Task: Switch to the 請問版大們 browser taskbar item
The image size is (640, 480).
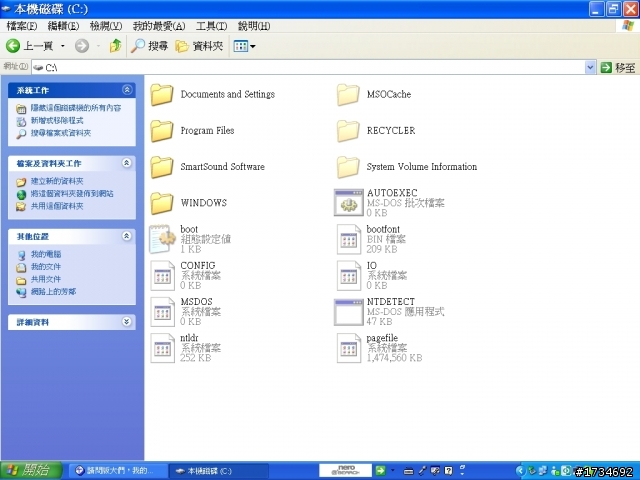Action: pyautogui.click(x=116, y=471)
